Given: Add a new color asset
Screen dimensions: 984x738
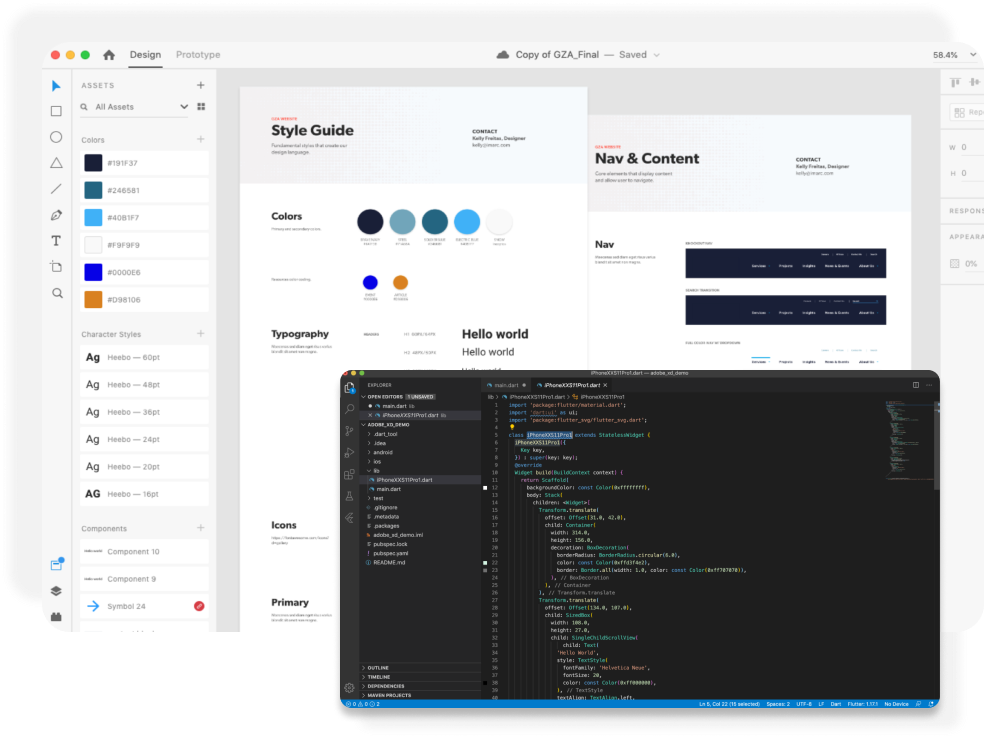Looking at the screenshot, I should click(x=201, y=140).
